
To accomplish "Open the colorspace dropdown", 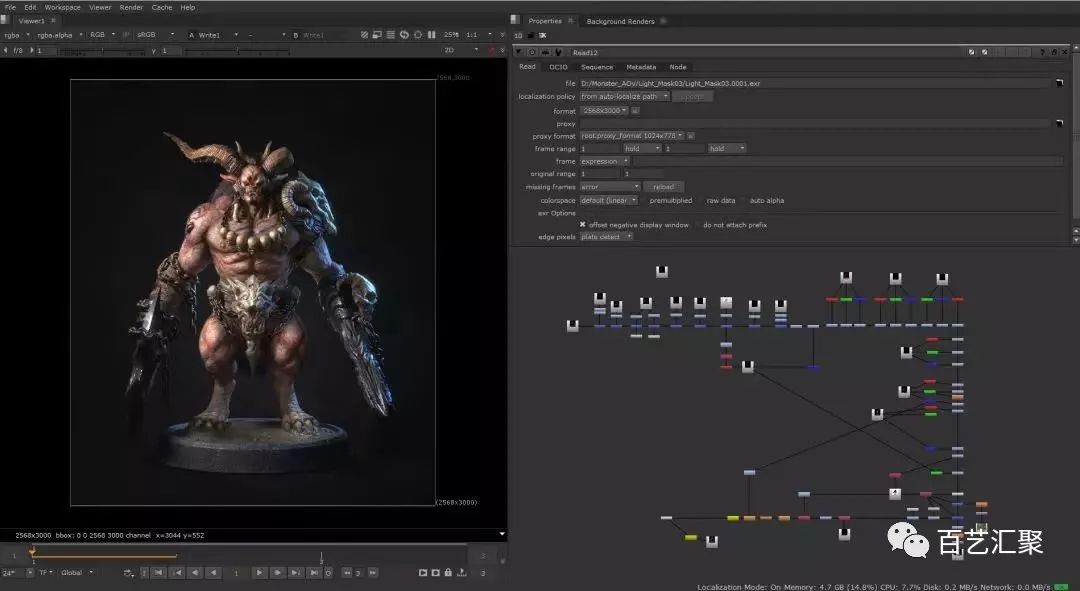I will point(609,200).
